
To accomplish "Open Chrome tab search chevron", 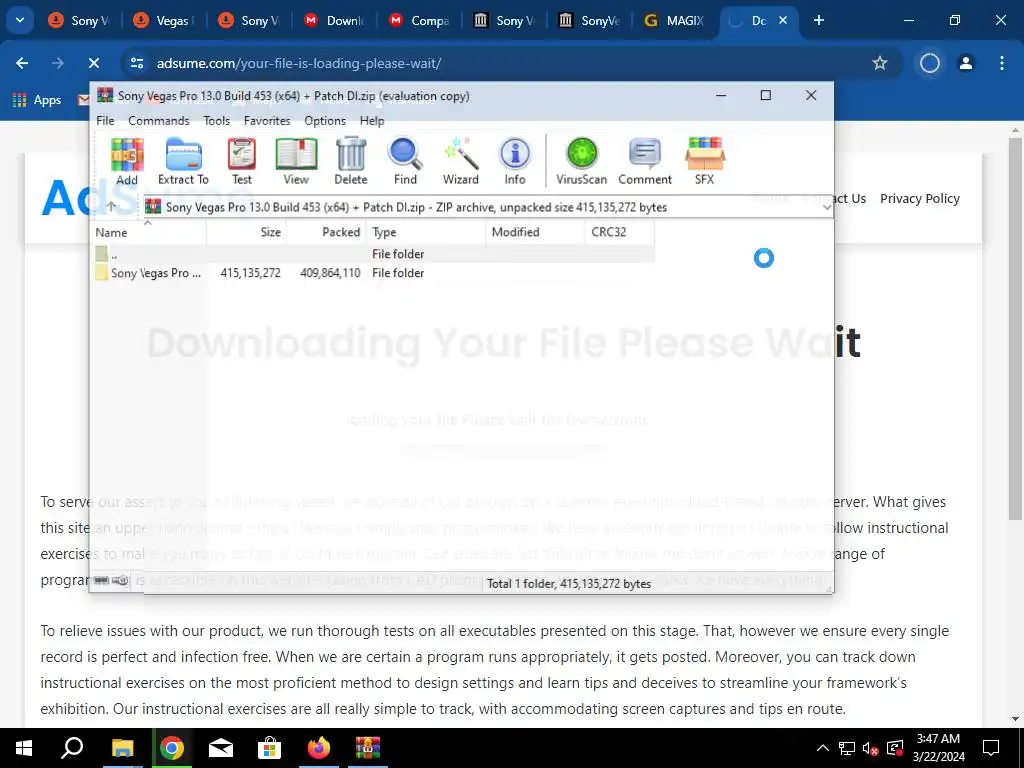I will pyautogui.click(x=20, y=20).
